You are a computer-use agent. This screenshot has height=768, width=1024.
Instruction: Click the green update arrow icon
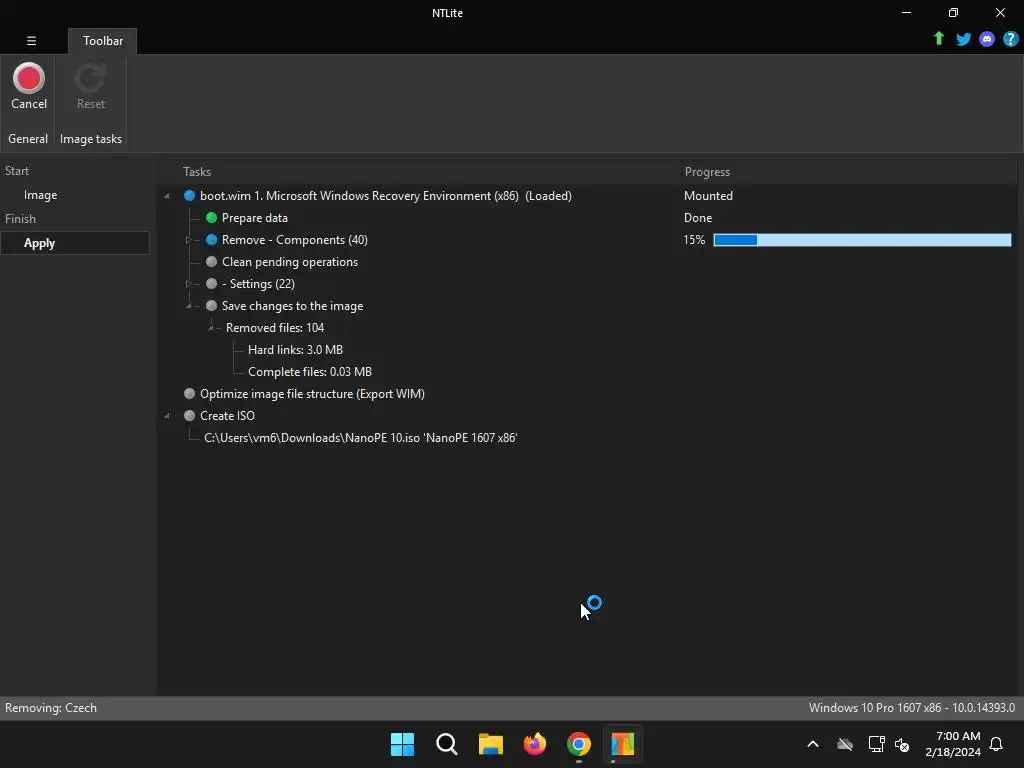[939, 39]
